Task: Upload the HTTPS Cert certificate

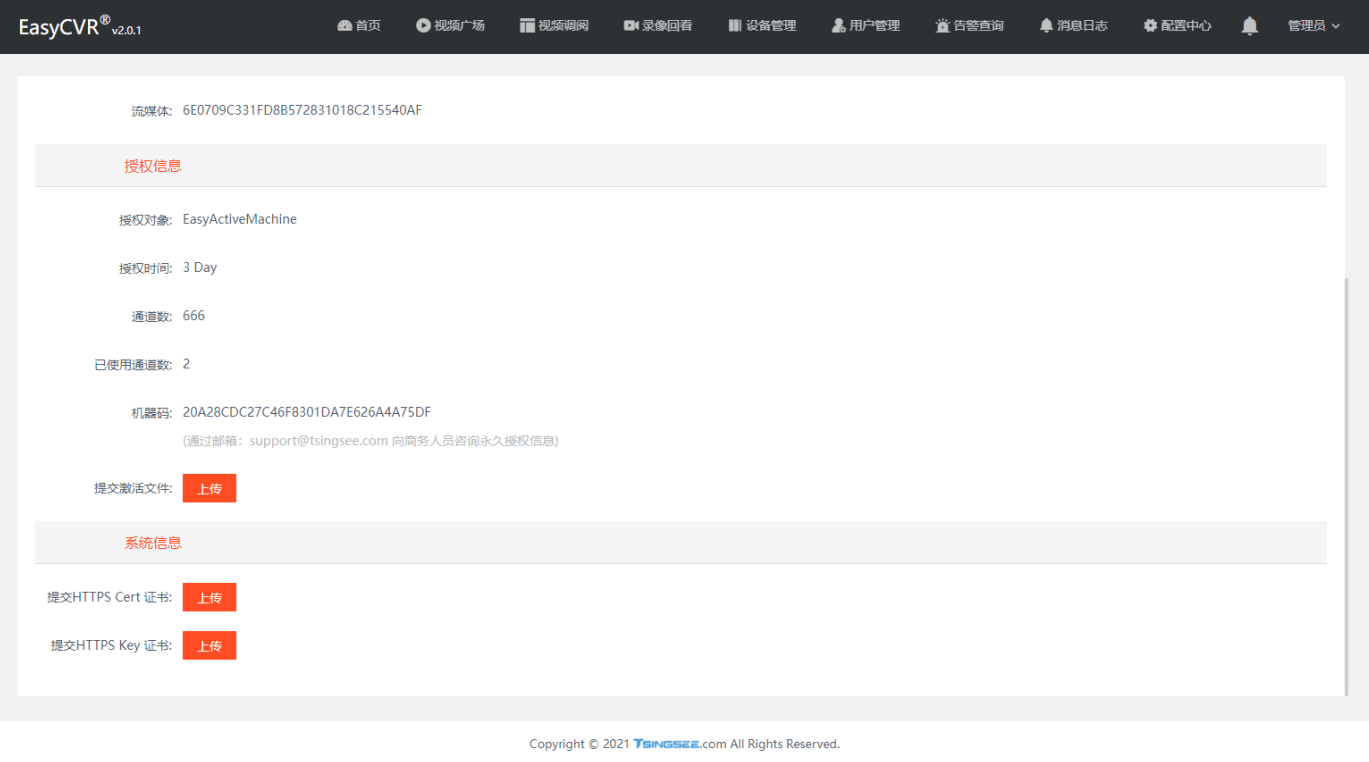Action: pos(209,597)
